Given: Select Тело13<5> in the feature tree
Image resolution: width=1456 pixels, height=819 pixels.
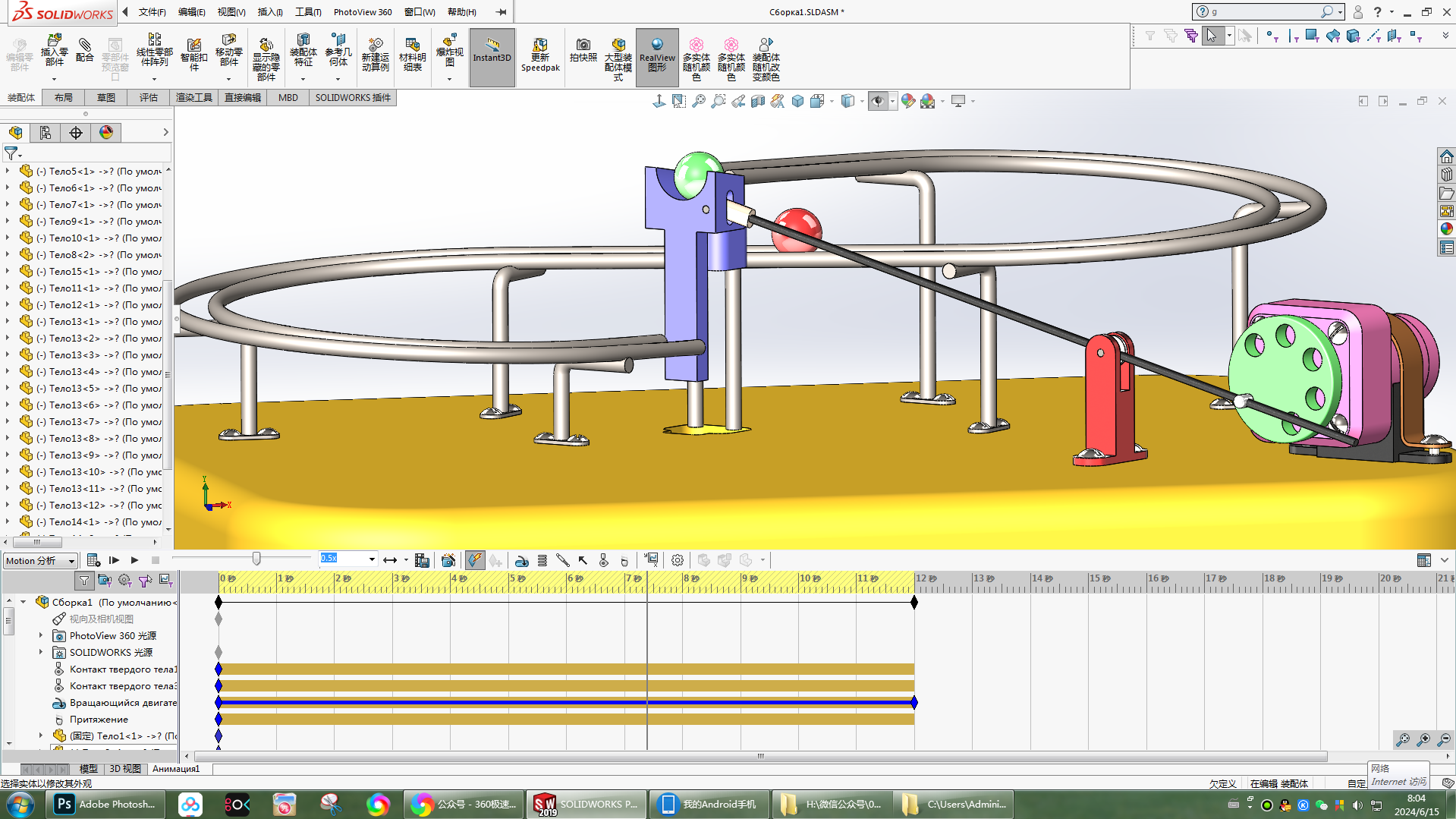Looking at the screenshot, I should click(x=74, y=388).
